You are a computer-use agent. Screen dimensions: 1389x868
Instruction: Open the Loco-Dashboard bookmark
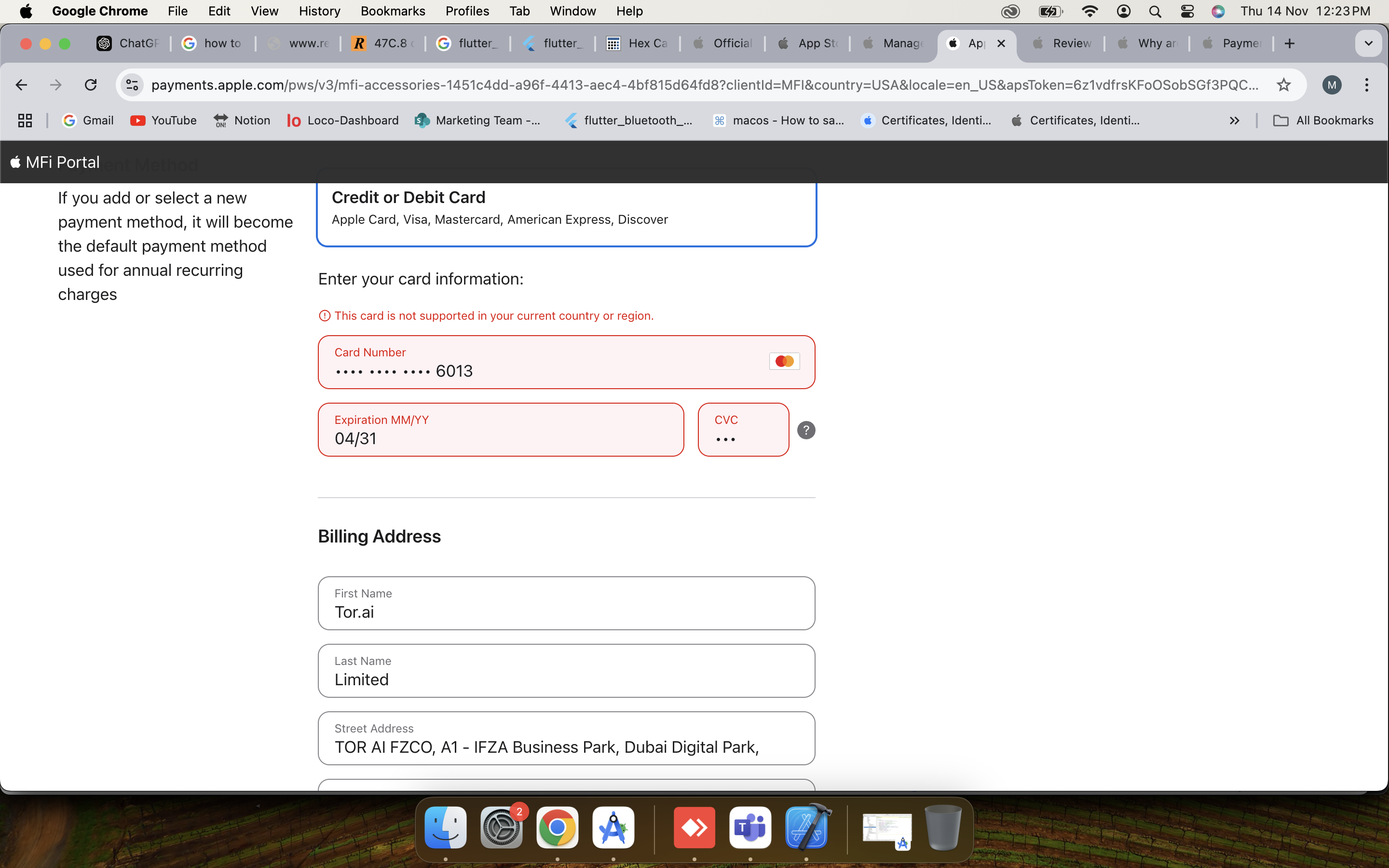click(342, 121)
